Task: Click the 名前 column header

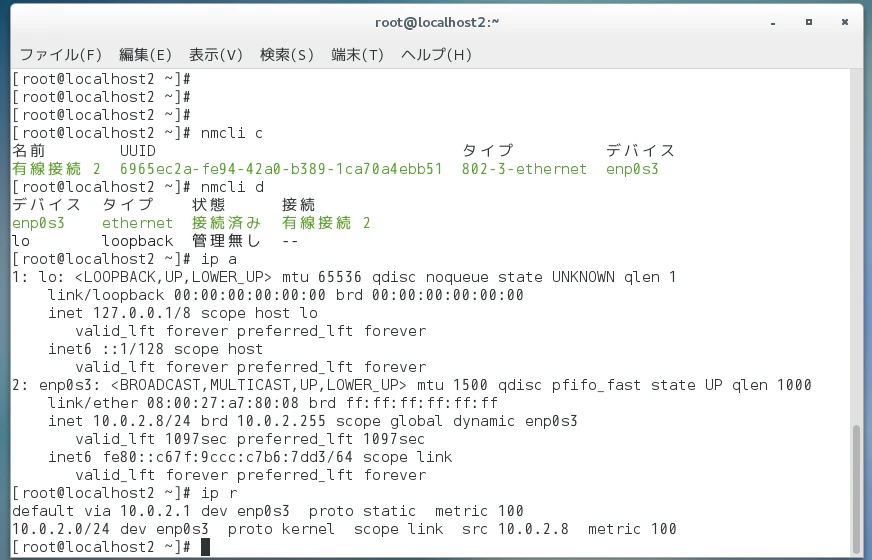Action: point(29,151)
